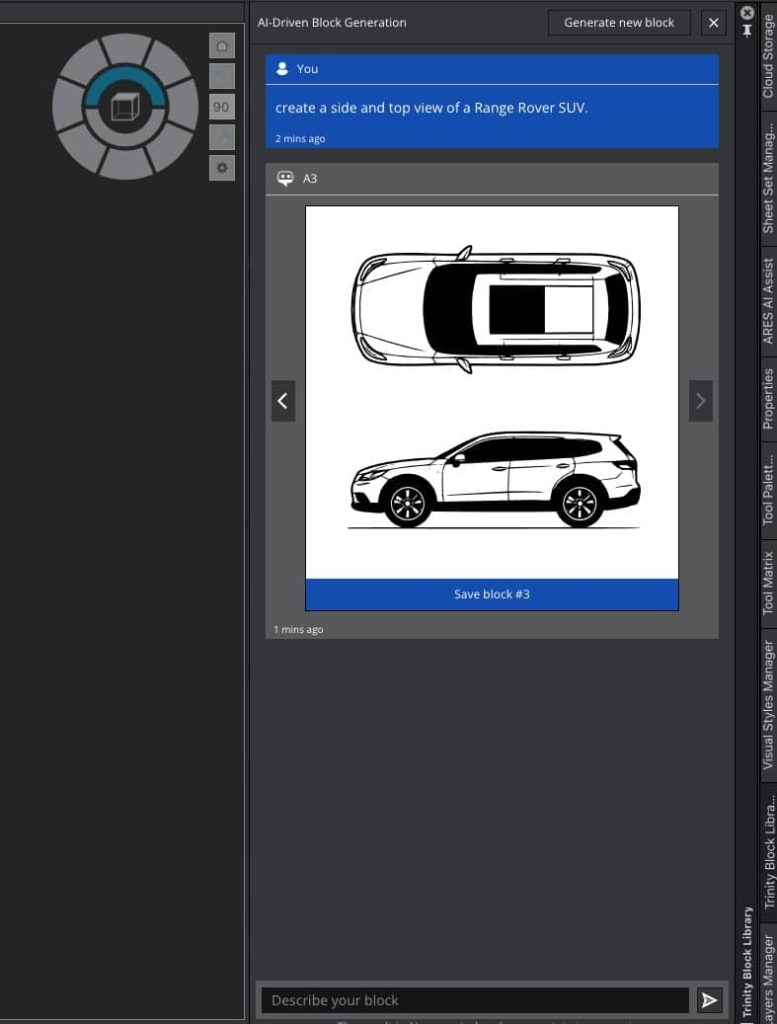Open navigation widget settings gear
This screenshot has width=777, height=1024.
(x=222, y=168)
